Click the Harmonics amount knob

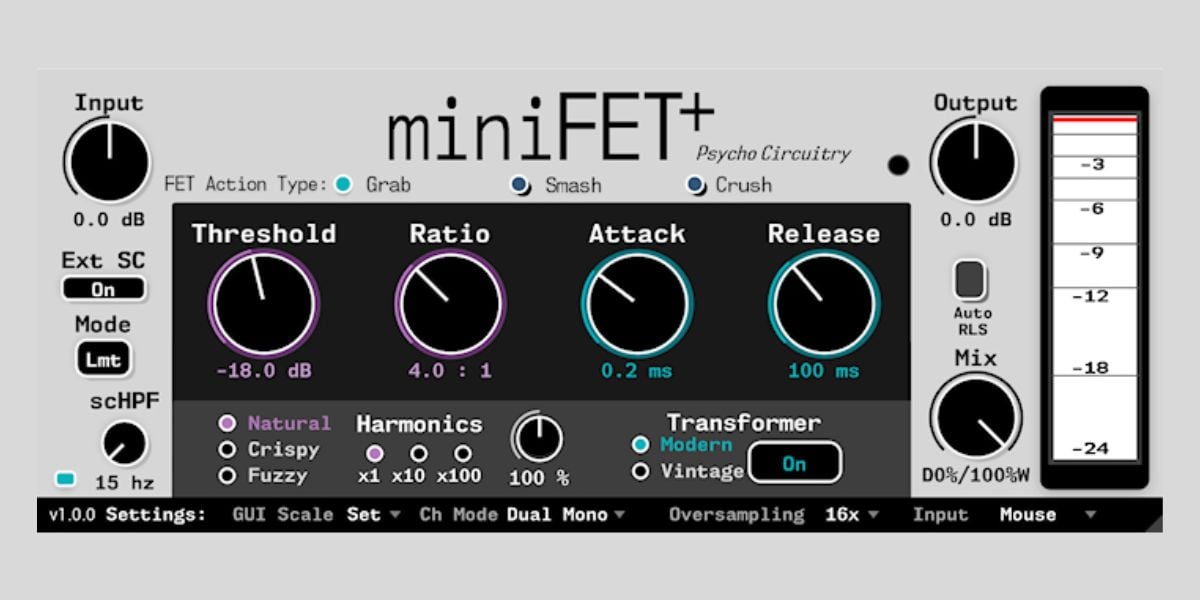[538, 439]
